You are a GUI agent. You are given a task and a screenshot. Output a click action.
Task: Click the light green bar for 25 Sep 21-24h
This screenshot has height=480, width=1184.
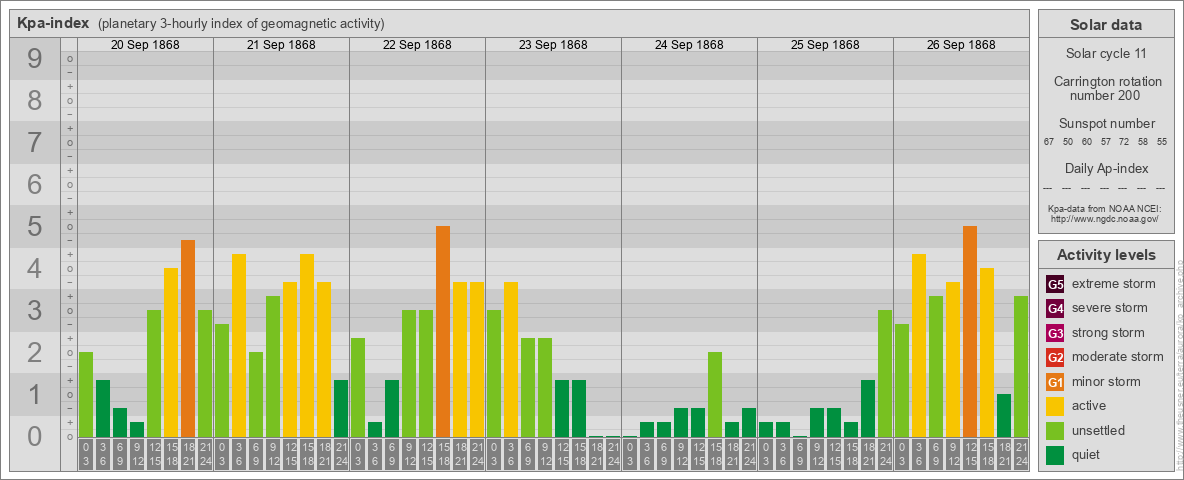[x=885, y=373]
